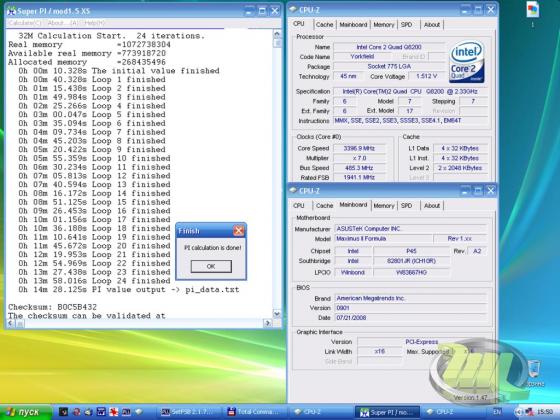
Task: Click Loop 24 finished line in Super PI
Action: tap(94, 281)
